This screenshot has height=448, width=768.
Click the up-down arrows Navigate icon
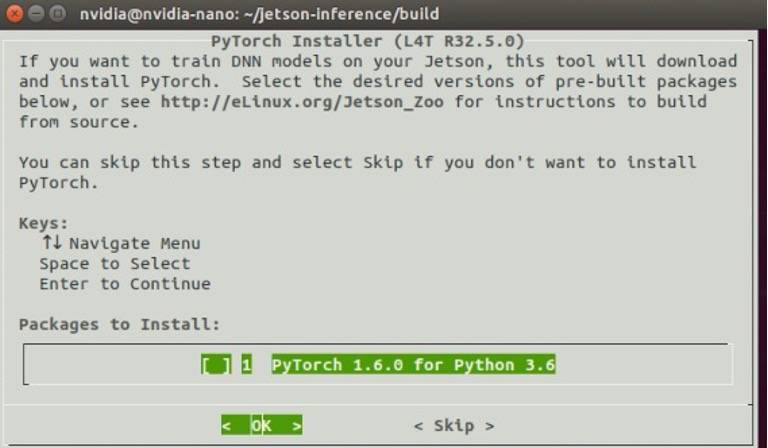[x=52, y=242]
